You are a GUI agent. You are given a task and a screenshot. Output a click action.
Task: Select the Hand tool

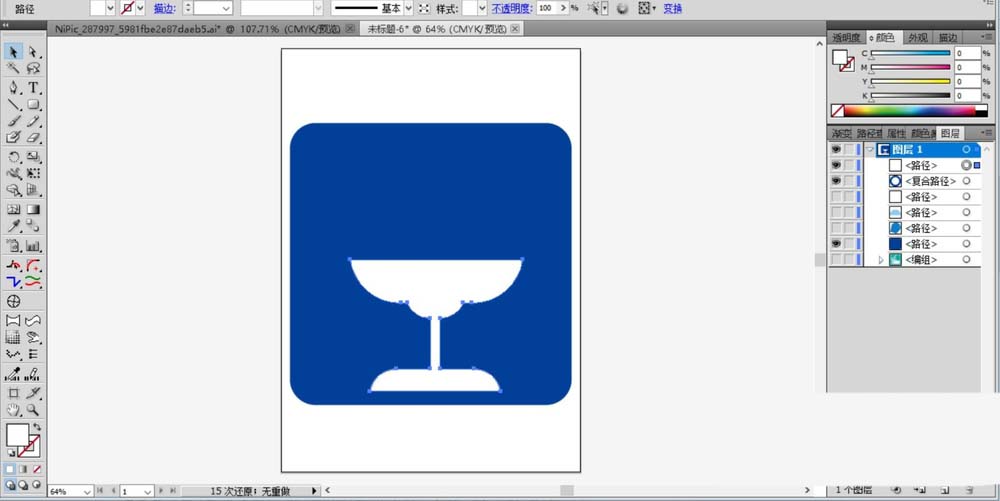click(13, 410)
